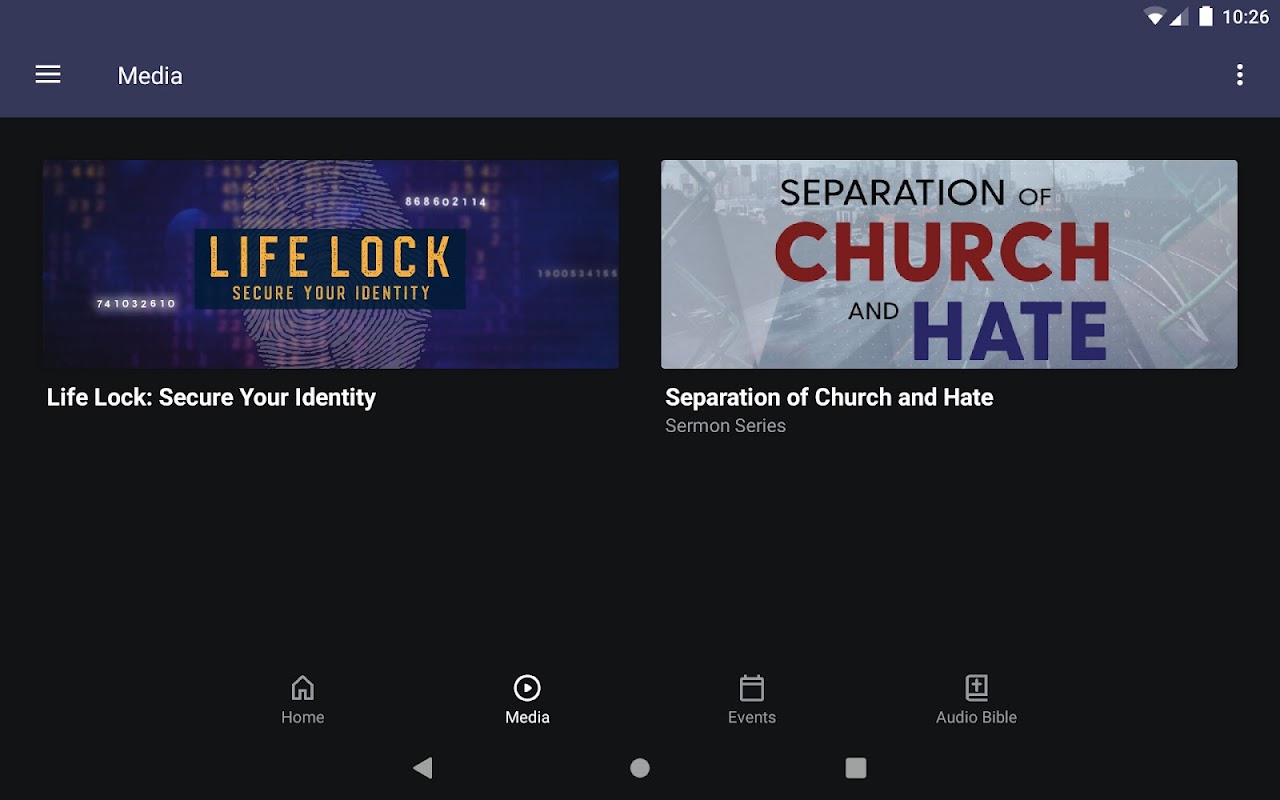Tap the Android back triangle
1280x800 pixels.
(423, 768)
